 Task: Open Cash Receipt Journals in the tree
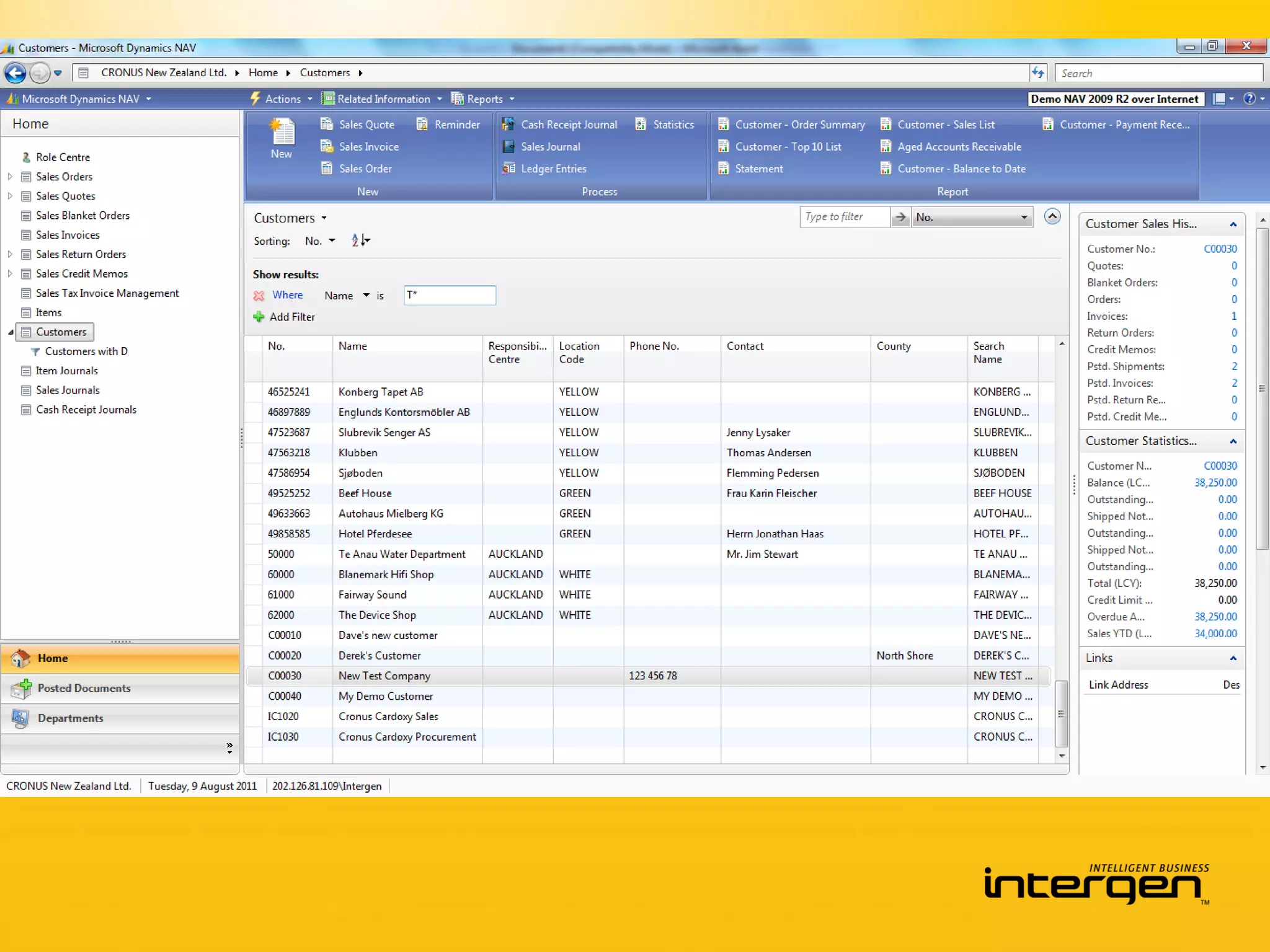pos(86,410)
